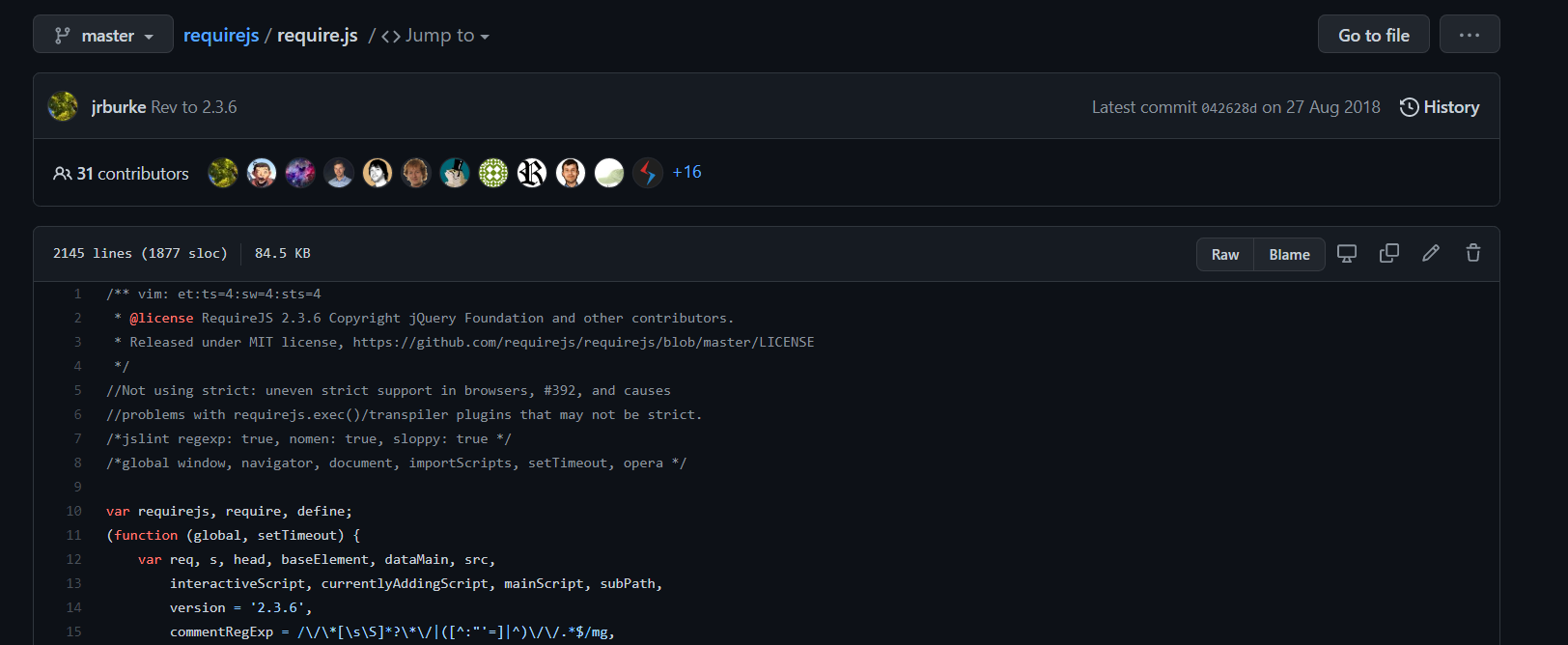Image resolution: width=1568 pixels, height=645 pixels.
Task: Click the LICENSE URL text in line 3
Action: tap(583, 342)
